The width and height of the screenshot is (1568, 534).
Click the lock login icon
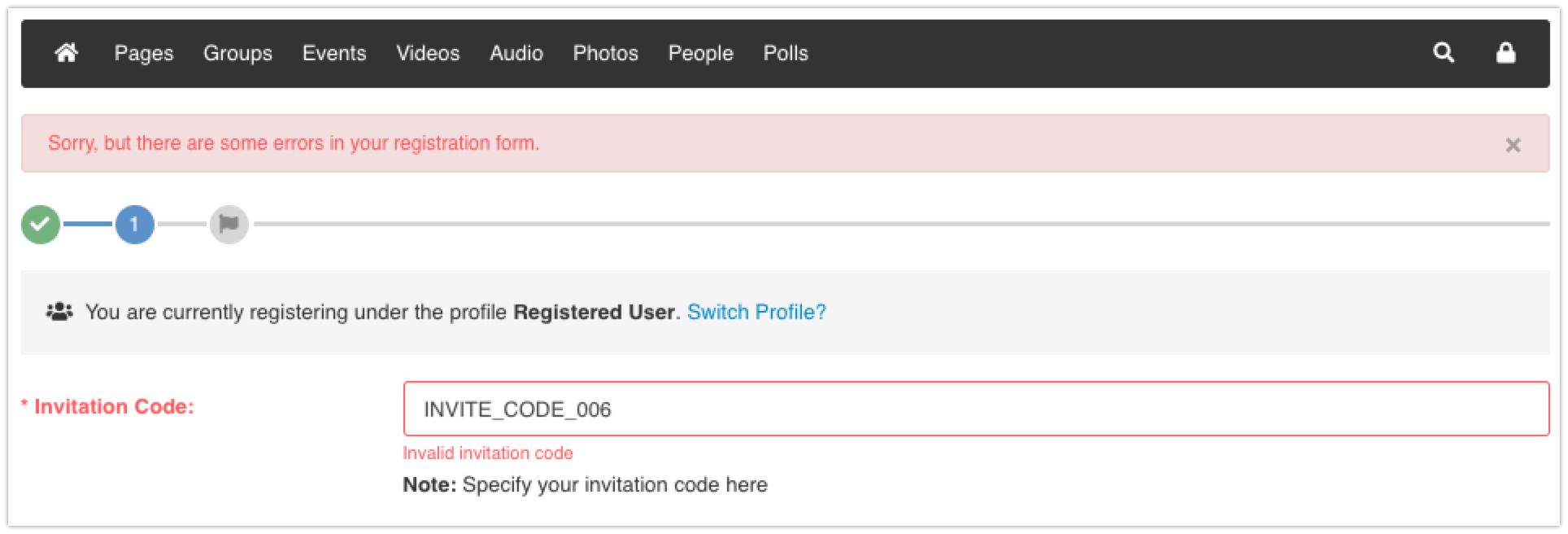(x=1505, y=53)
